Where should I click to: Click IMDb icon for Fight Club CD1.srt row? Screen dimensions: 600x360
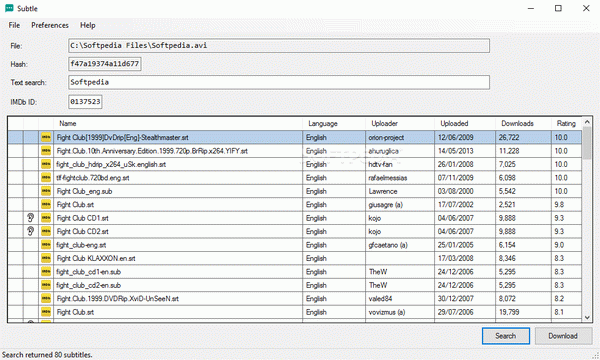(x=46, y=218)
